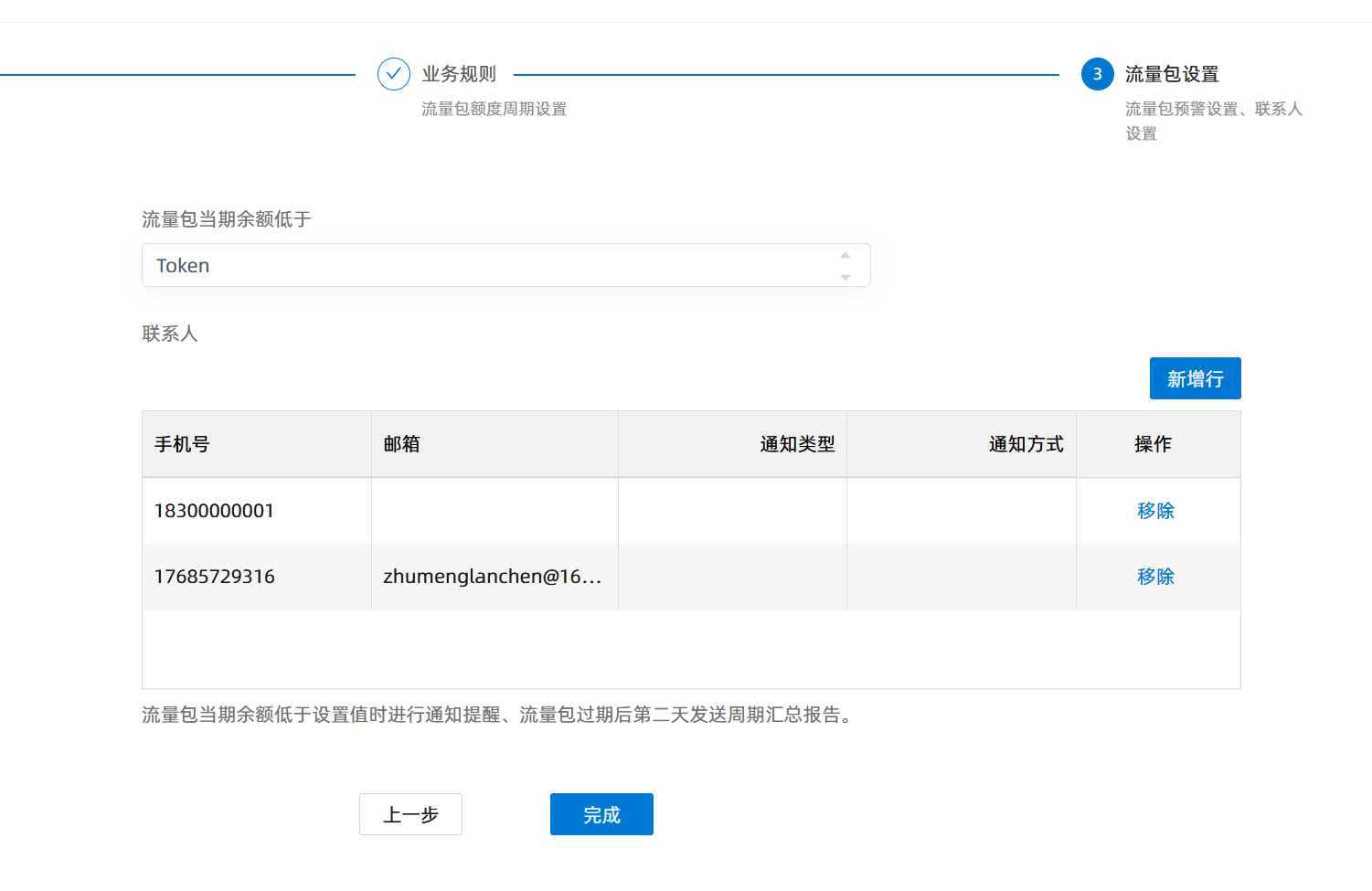Increase value with the stepper up arrow

point(846,256)
